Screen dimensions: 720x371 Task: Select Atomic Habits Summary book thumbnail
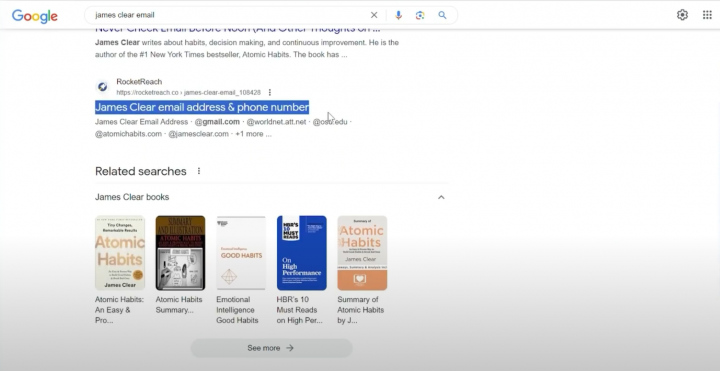(x=180, y=253)
